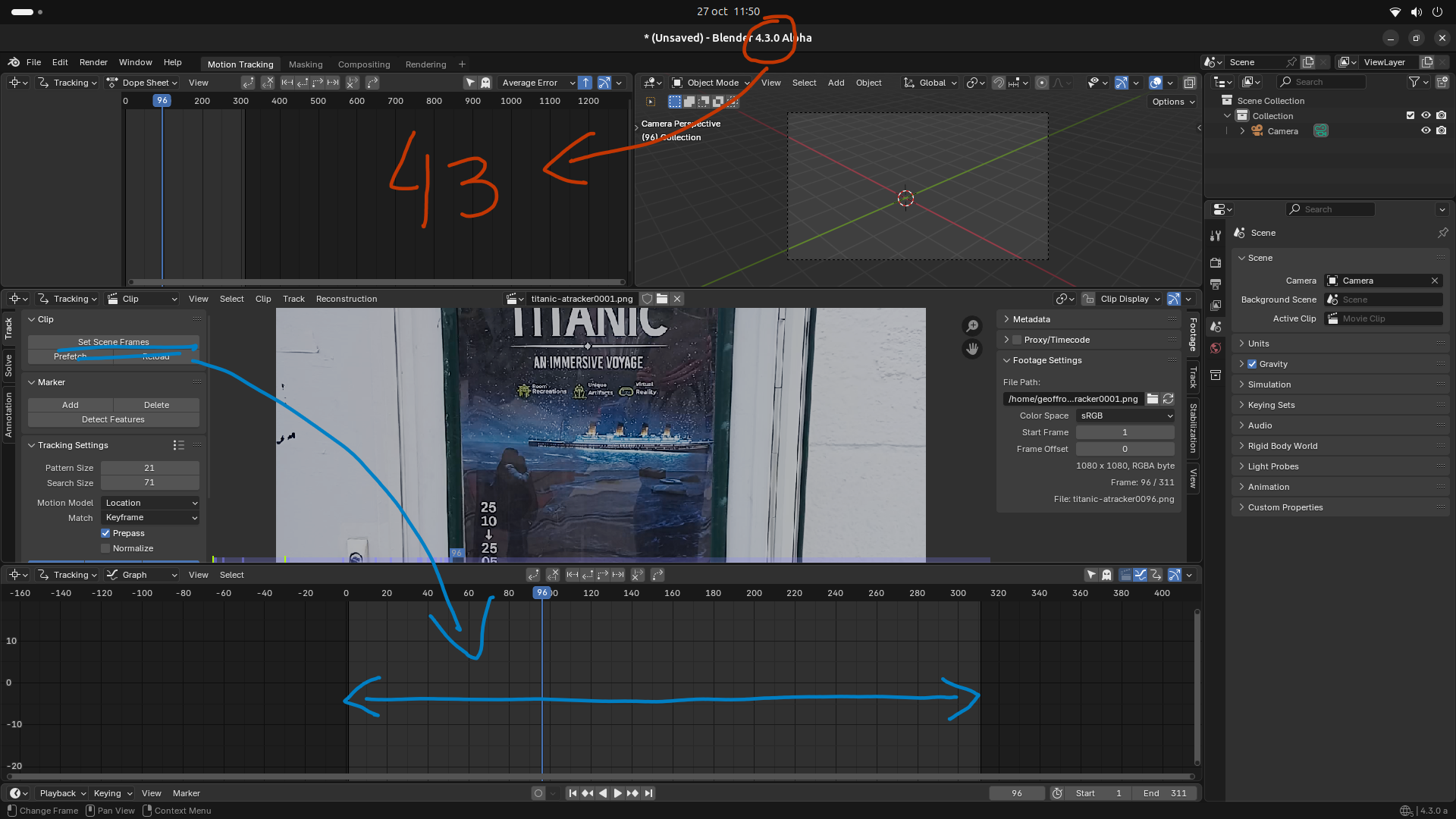
Task: Hide the Camera object via eye icon
Action: [1426, 130]
